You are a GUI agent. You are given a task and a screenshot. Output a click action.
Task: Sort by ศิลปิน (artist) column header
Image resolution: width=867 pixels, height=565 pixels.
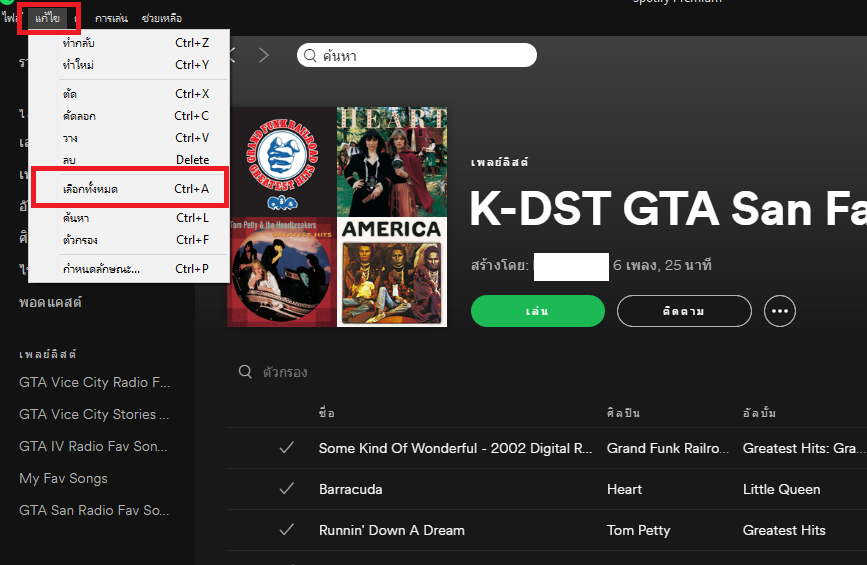pyautogui.click(x=623, y=413)
